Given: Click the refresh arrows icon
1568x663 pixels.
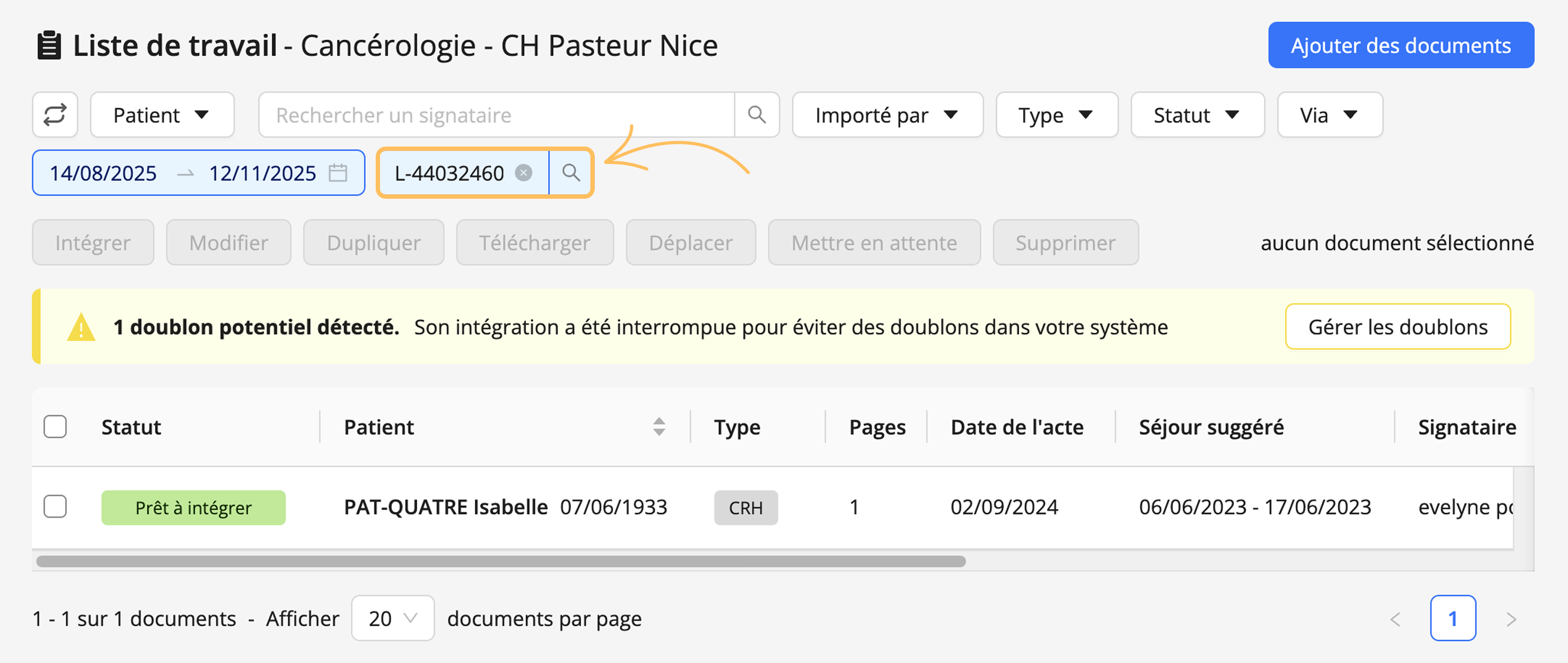Looking at the screenshot, I should [x=55, y=115].
